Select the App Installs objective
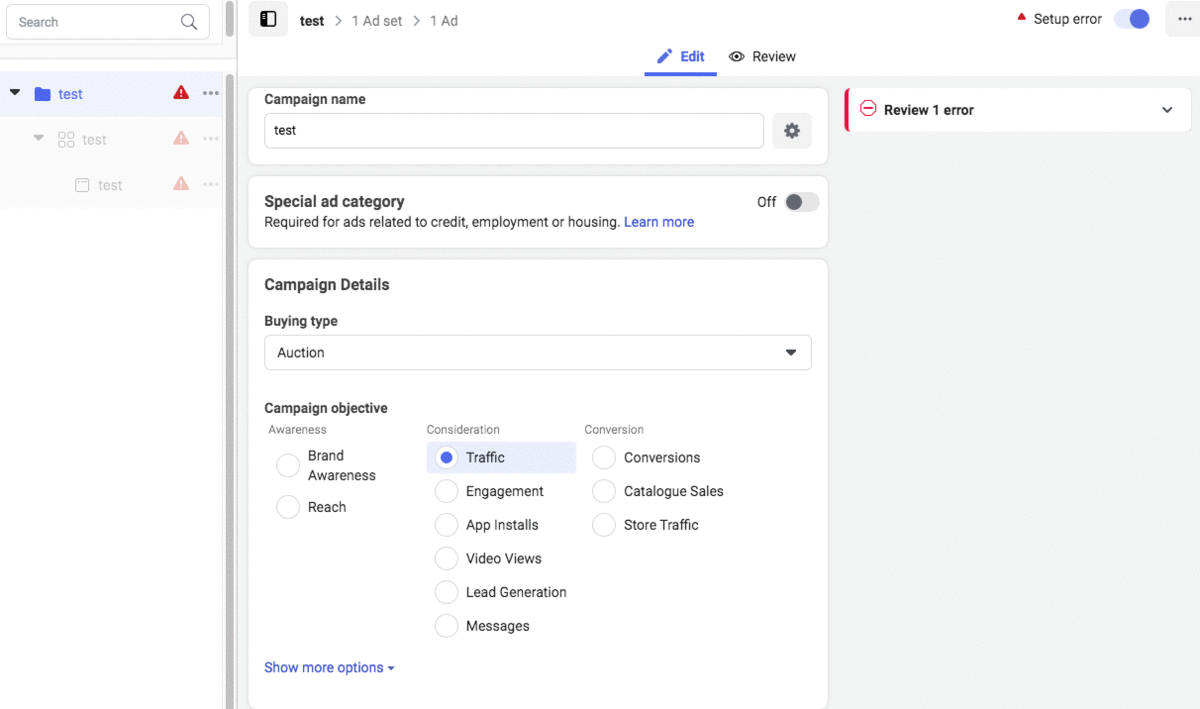The width and height of the screenshot is (1200, 709). (446, 525)
